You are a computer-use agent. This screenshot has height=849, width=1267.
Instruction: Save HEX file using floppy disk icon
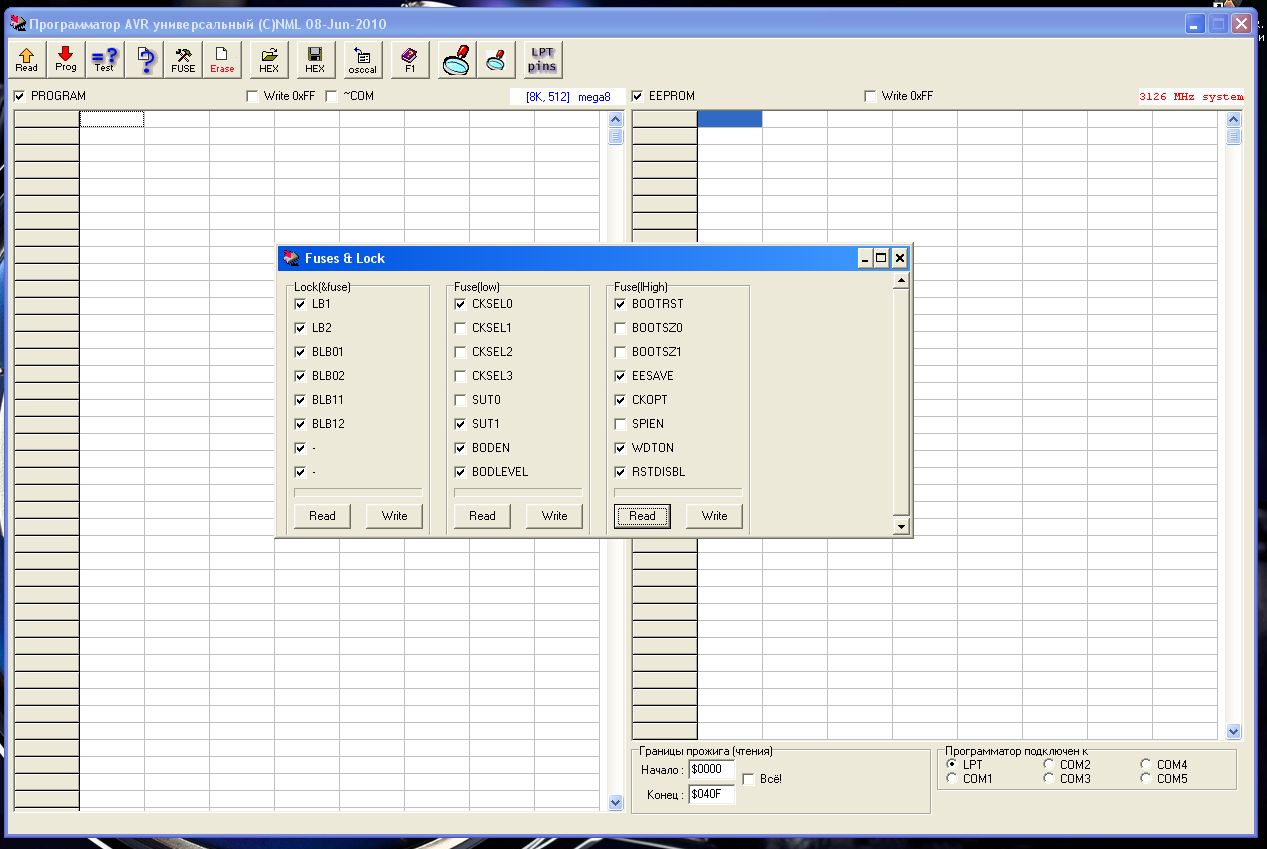(315, 60)
